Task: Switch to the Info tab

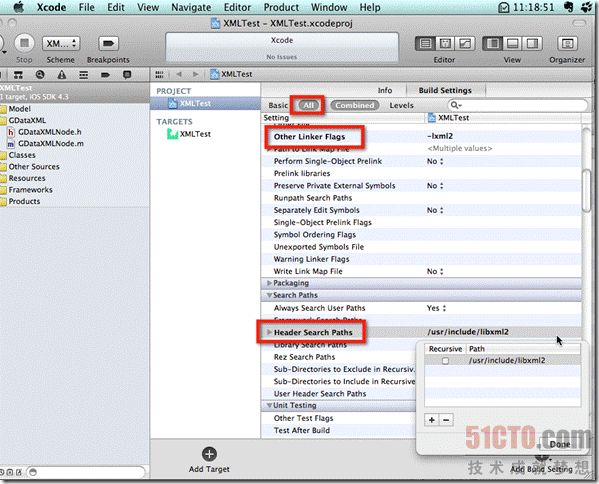Action: [x=385, y=91]
